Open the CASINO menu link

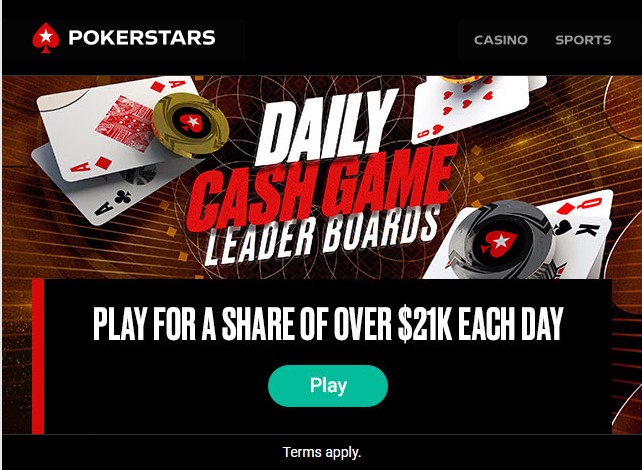(x=501, y=40)
